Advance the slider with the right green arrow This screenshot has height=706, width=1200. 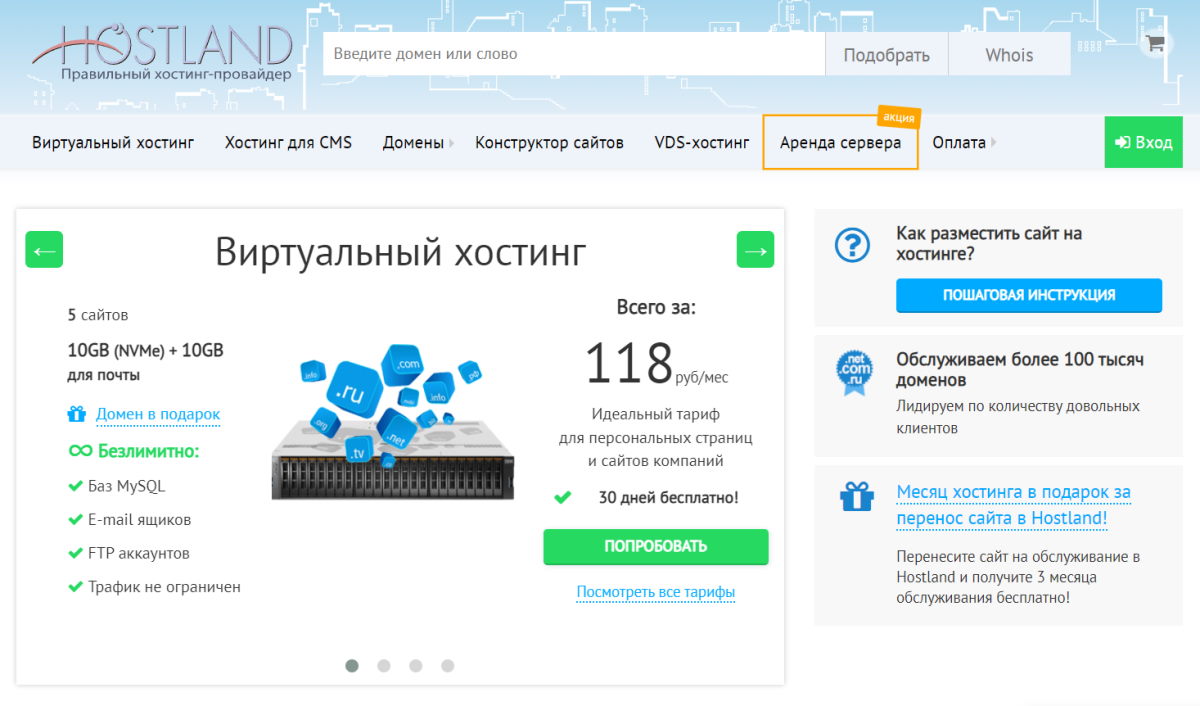pyautogui.click(x=755, y=249)
